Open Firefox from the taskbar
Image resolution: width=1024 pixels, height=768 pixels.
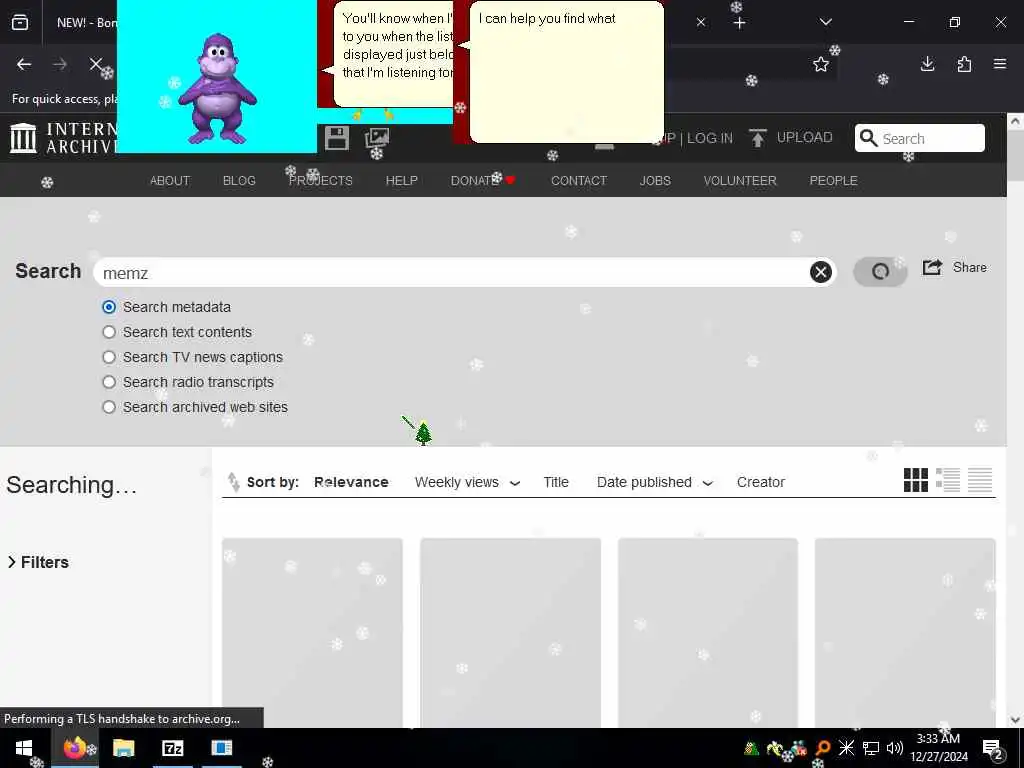coord(74,748)
